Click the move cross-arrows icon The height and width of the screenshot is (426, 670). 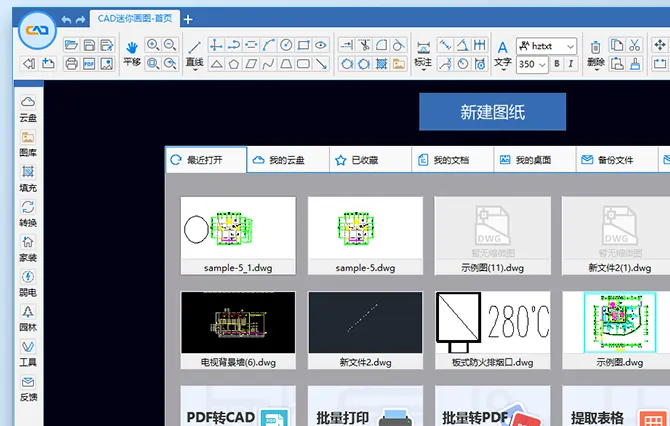pyautogui.click(x=660, y=45)
